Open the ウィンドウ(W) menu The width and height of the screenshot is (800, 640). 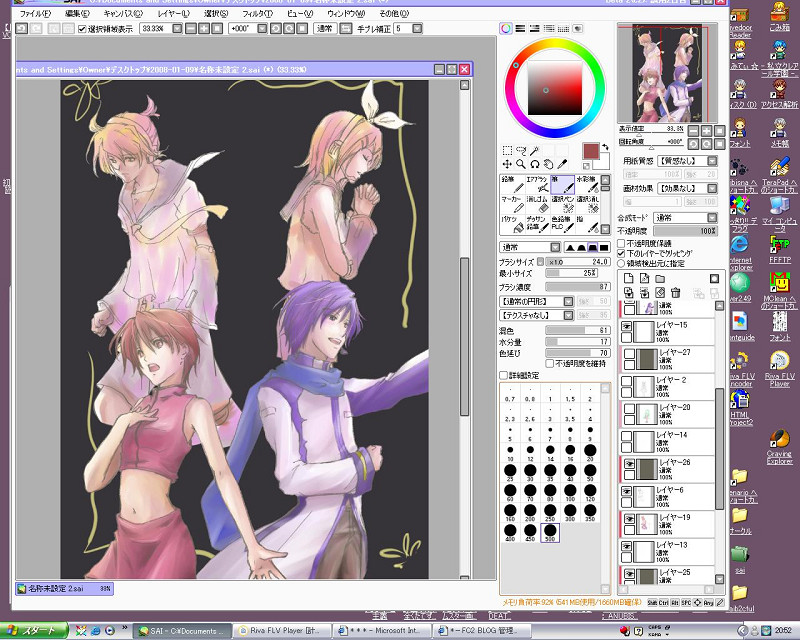pyautogui.click(x=346, y=13)
